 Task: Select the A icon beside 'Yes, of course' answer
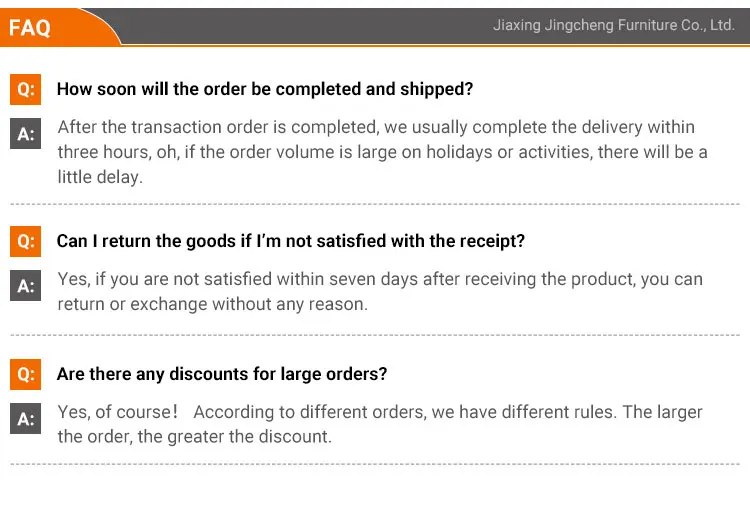point(25,419)
